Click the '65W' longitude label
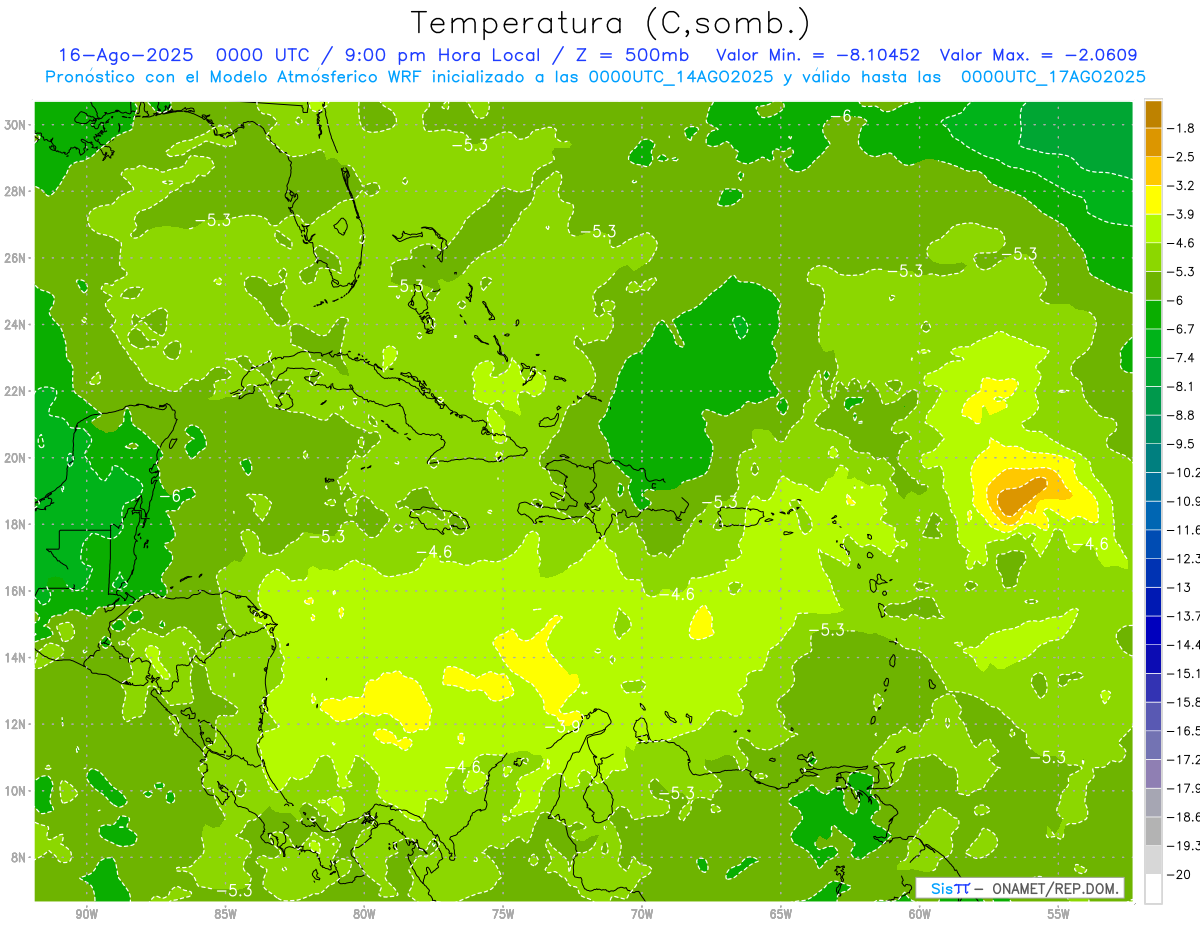Screen dimensions: 1200x927 781,914
